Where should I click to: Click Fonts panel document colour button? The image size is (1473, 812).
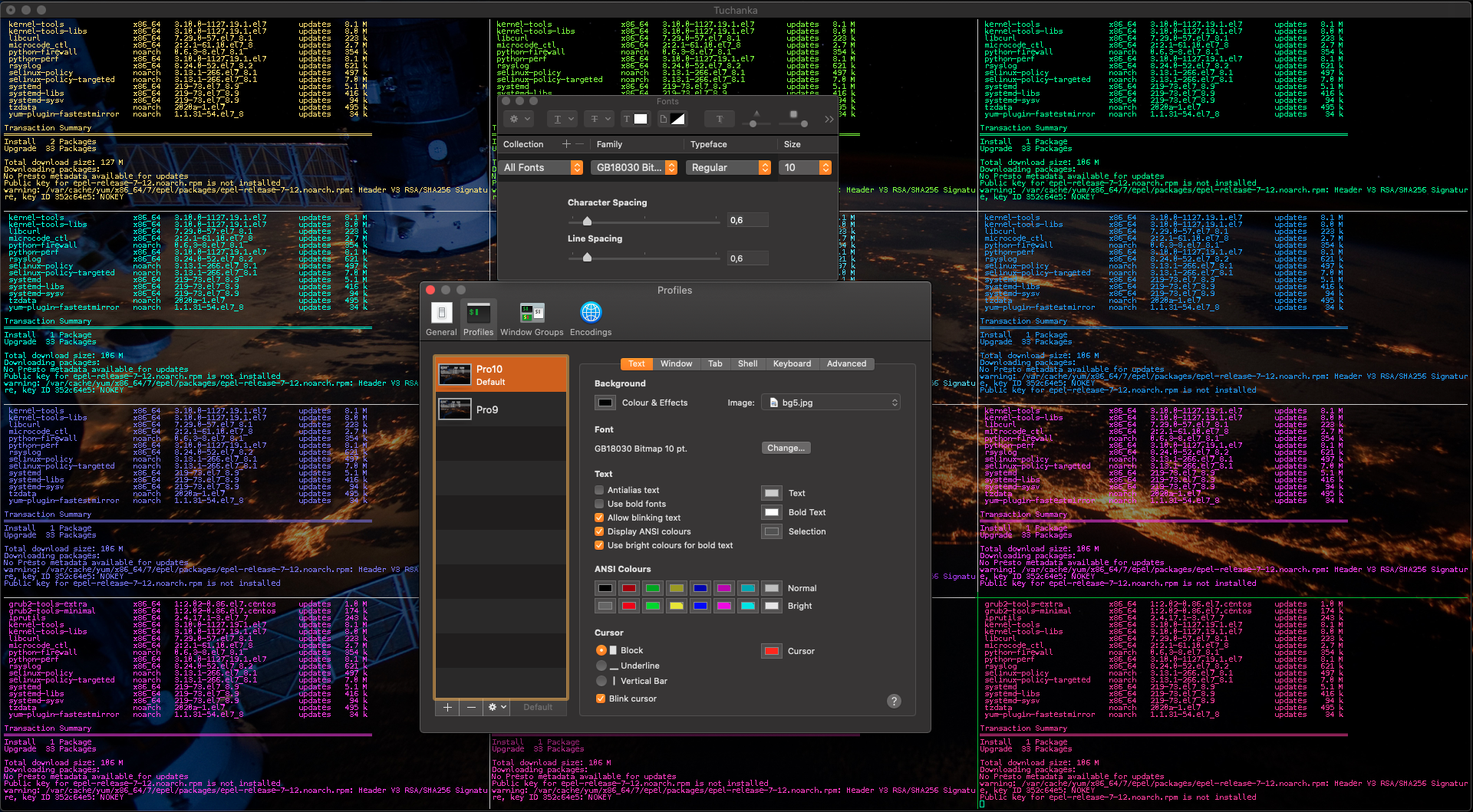point(672,119)
